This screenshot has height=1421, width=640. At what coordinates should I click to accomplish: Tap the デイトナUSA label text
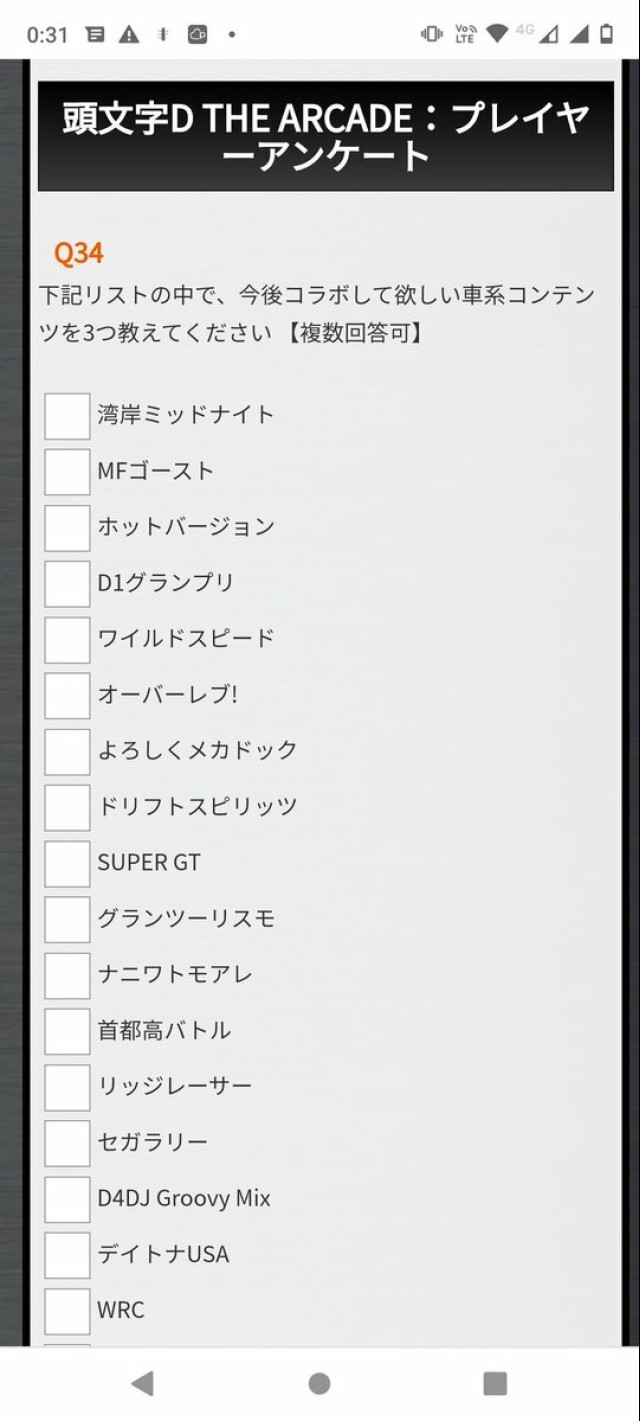[x=163, y=1254]
